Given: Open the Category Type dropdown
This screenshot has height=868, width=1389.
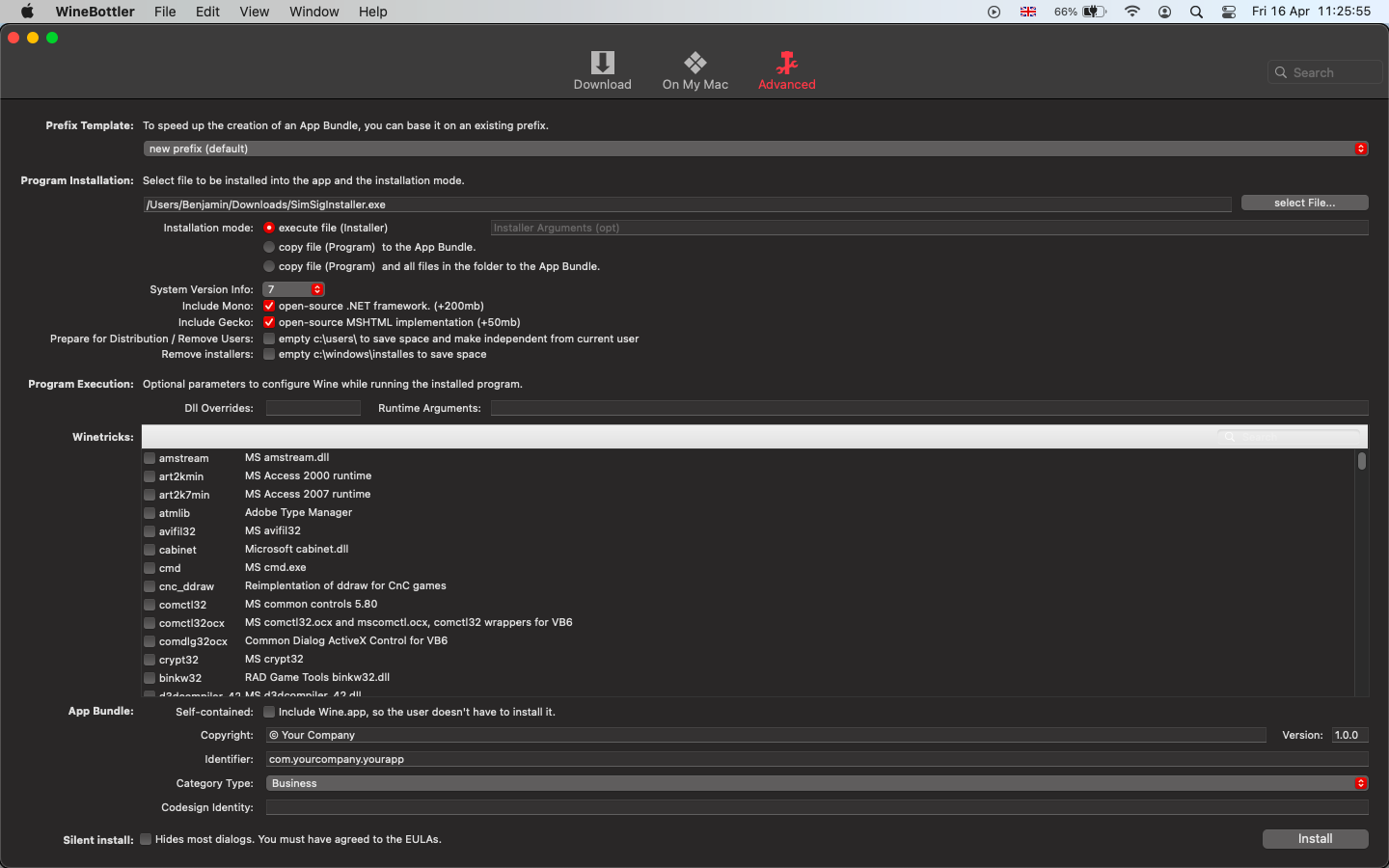Looking at the screenshot, I should 817,783.
